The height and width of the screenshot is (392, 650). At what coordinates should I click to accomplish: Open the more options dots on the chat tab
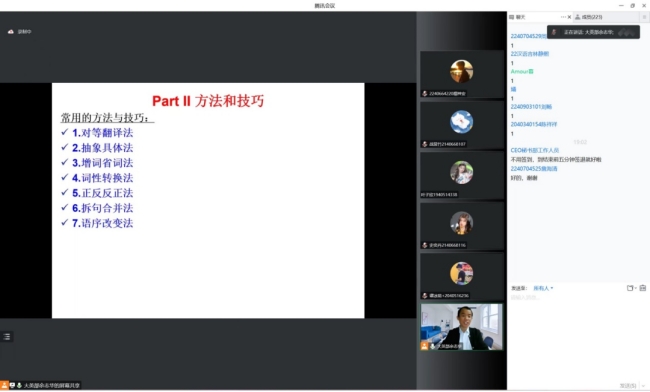pyautogui.click(x=563, y=17)
